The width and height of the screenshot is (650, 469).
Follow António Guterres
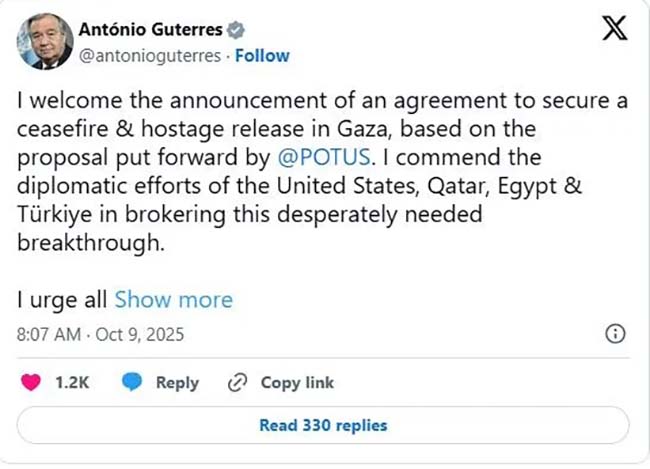262,55
